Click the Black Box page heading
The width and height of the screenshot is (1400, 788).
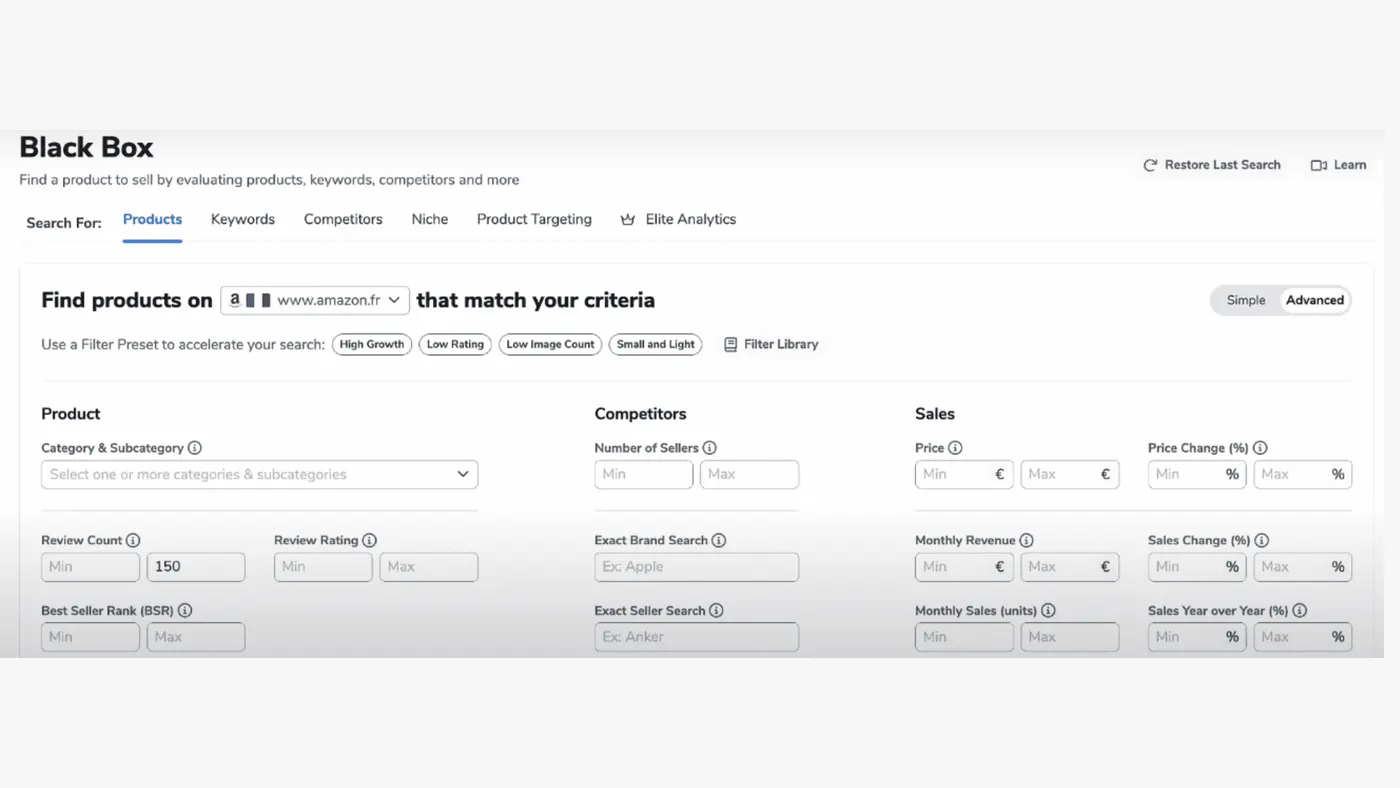tap(87, 147)
